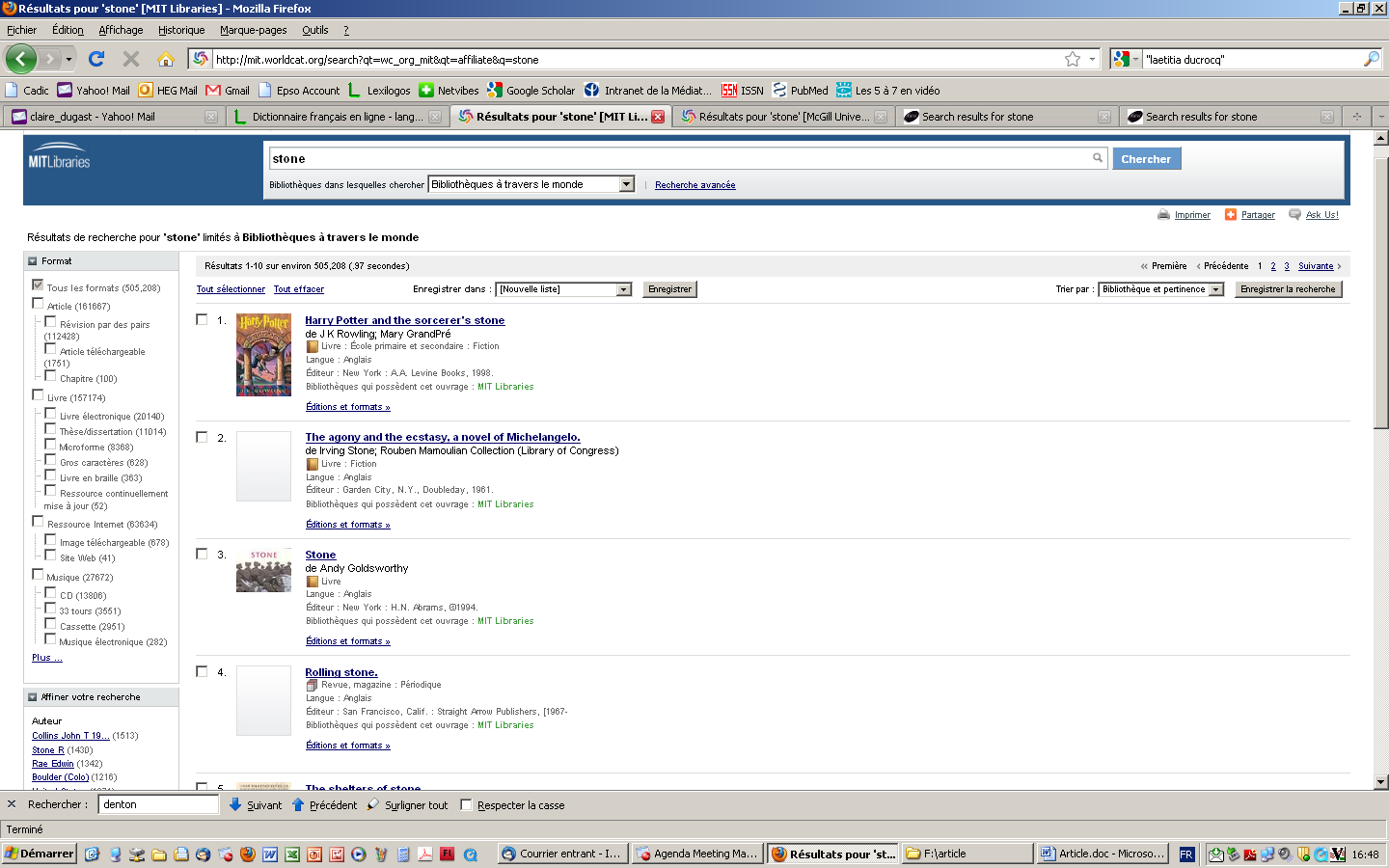Click the MIT Libraries logo
This screenshot has width=1389, height=868.
60,156
